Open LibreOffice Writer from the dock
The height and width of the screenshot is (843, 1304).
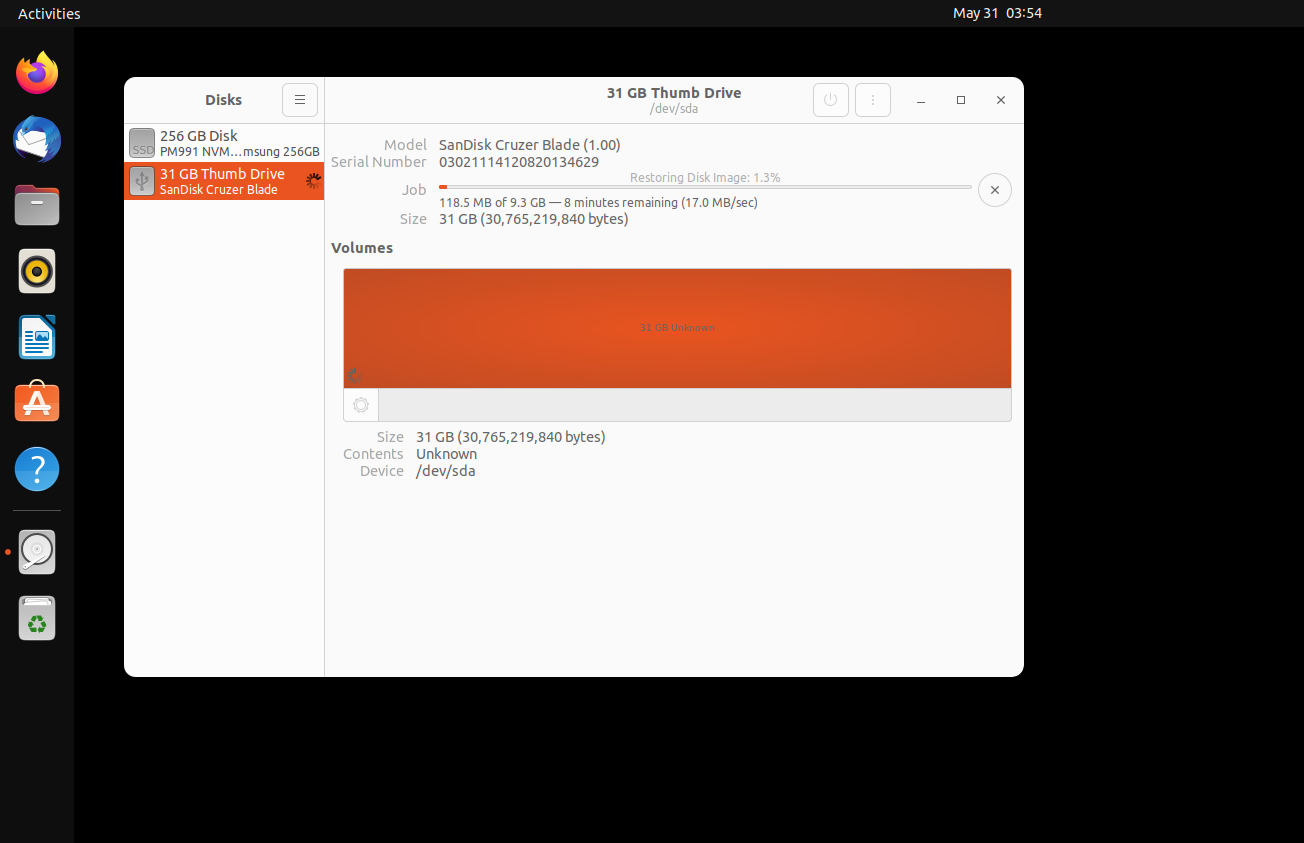tap(37, 337)
